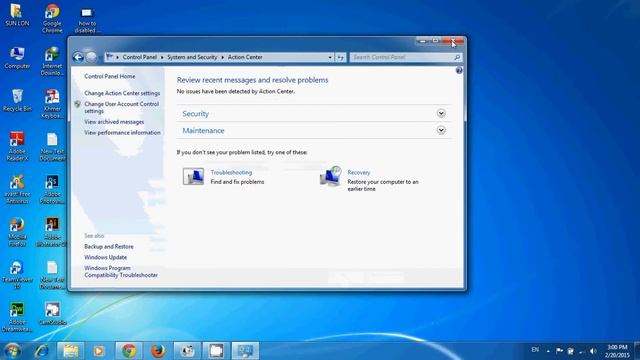Select Adobe Photoshop desktop shortcut
Viewport: 640px width, 360px height.
52,189
